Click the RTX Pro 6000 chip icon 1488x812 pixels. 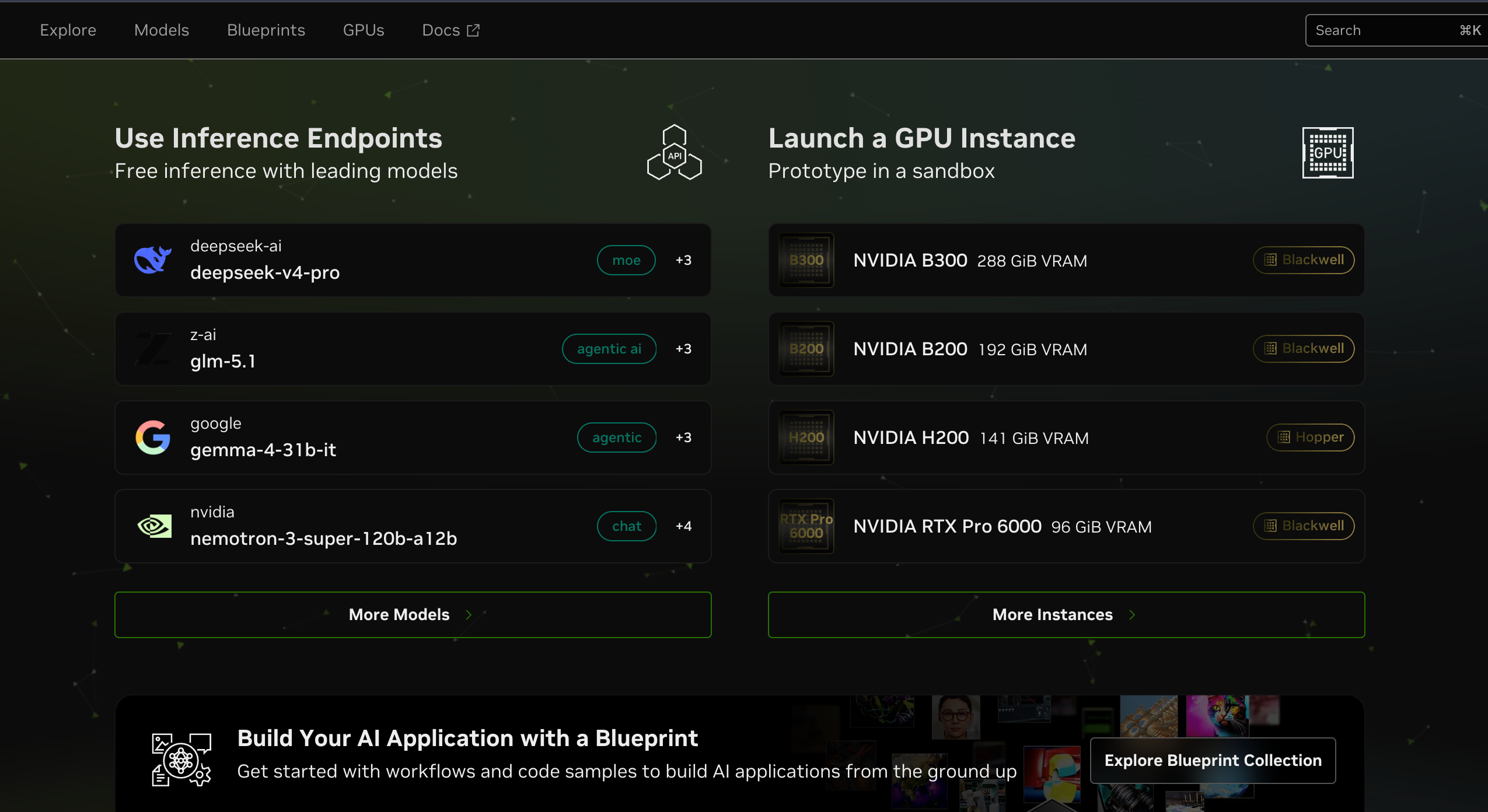click(x=806, y=526)
